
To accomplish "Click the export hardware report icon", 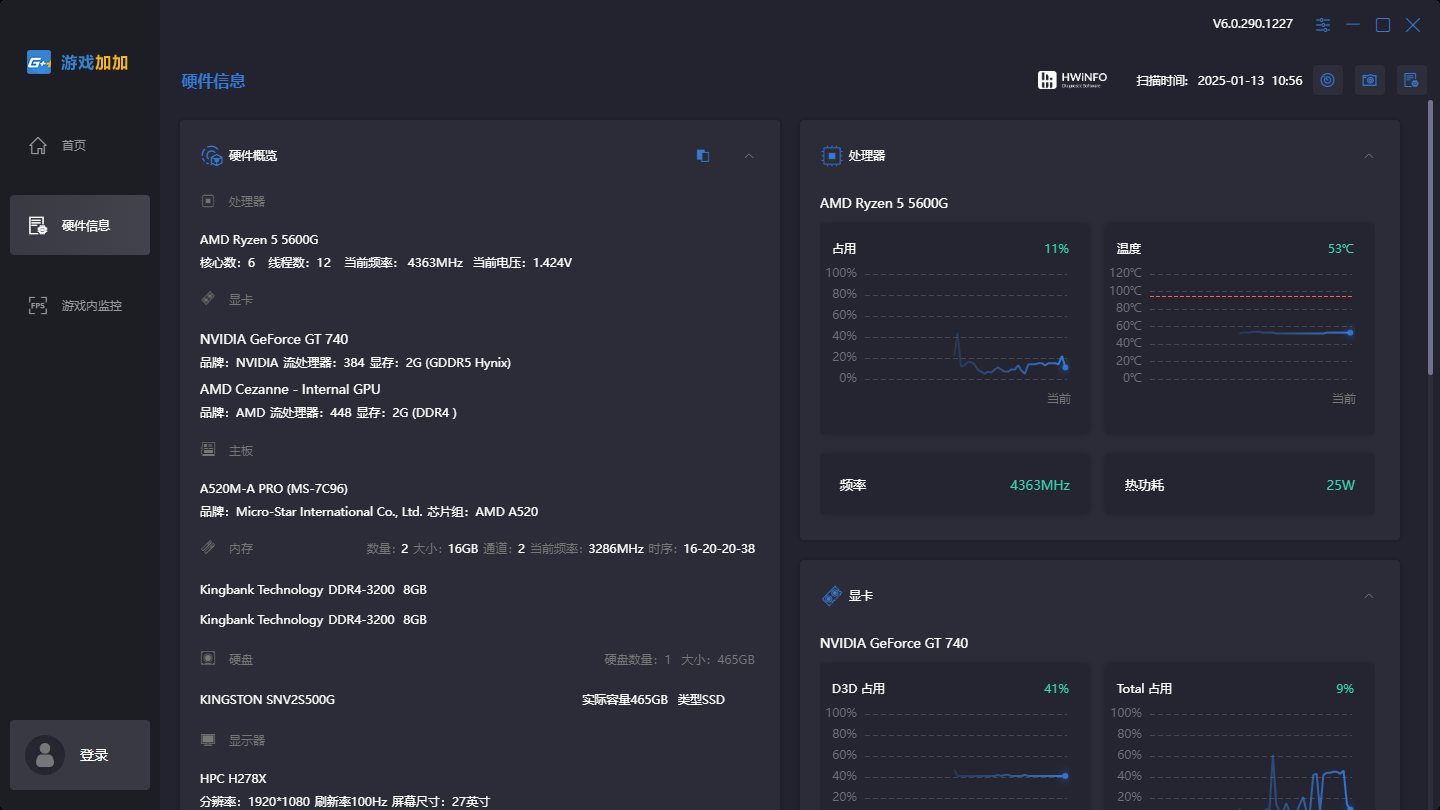I will tap(1411, 80).
